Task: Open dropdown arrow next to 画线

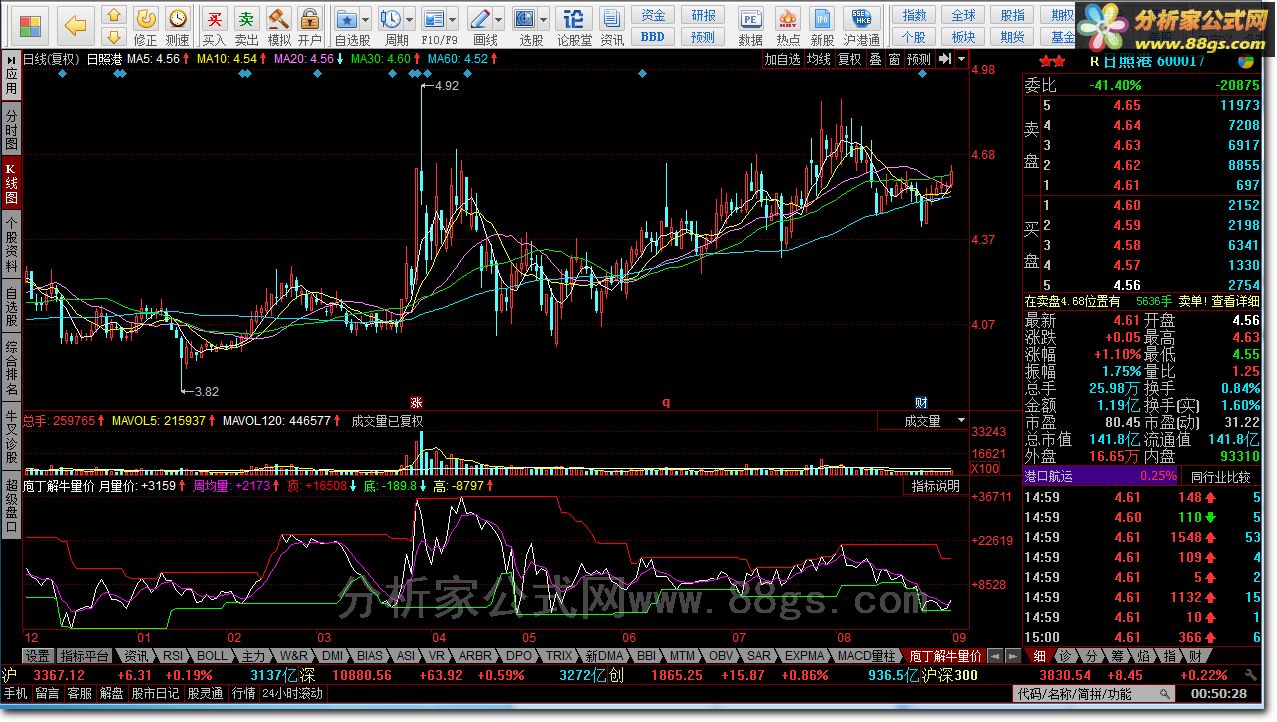Action: pos(500,19)
